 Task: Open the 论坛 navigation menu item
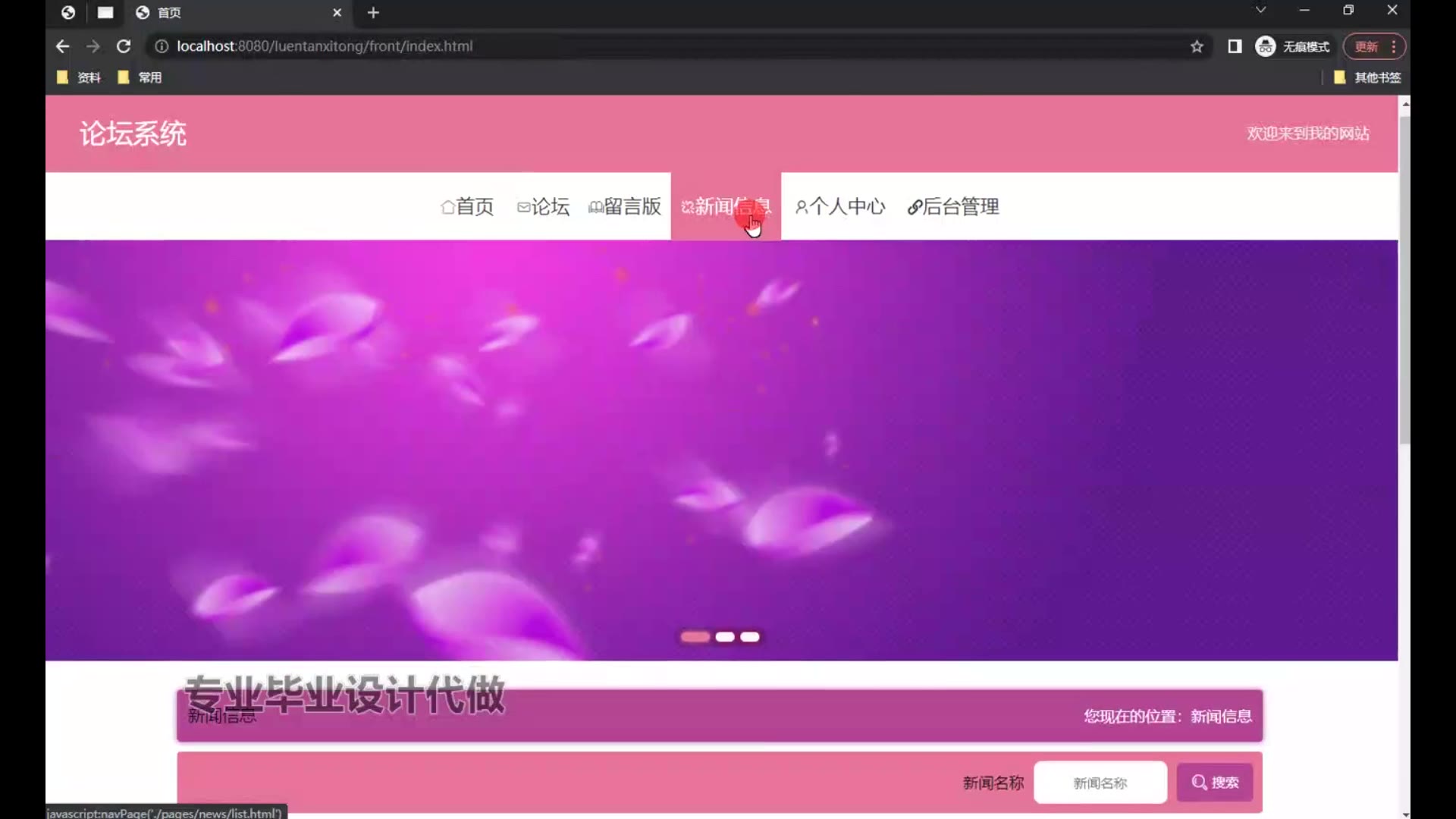pyautogui.click(x=543, y=206)
